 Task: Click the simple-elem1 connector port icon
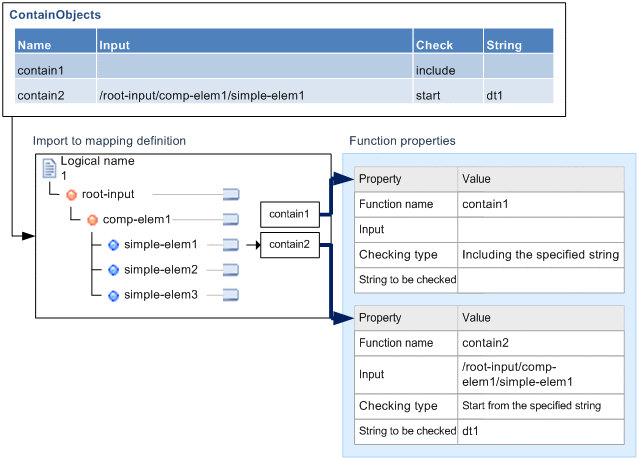pyautogui.click(x=230, y=244)
